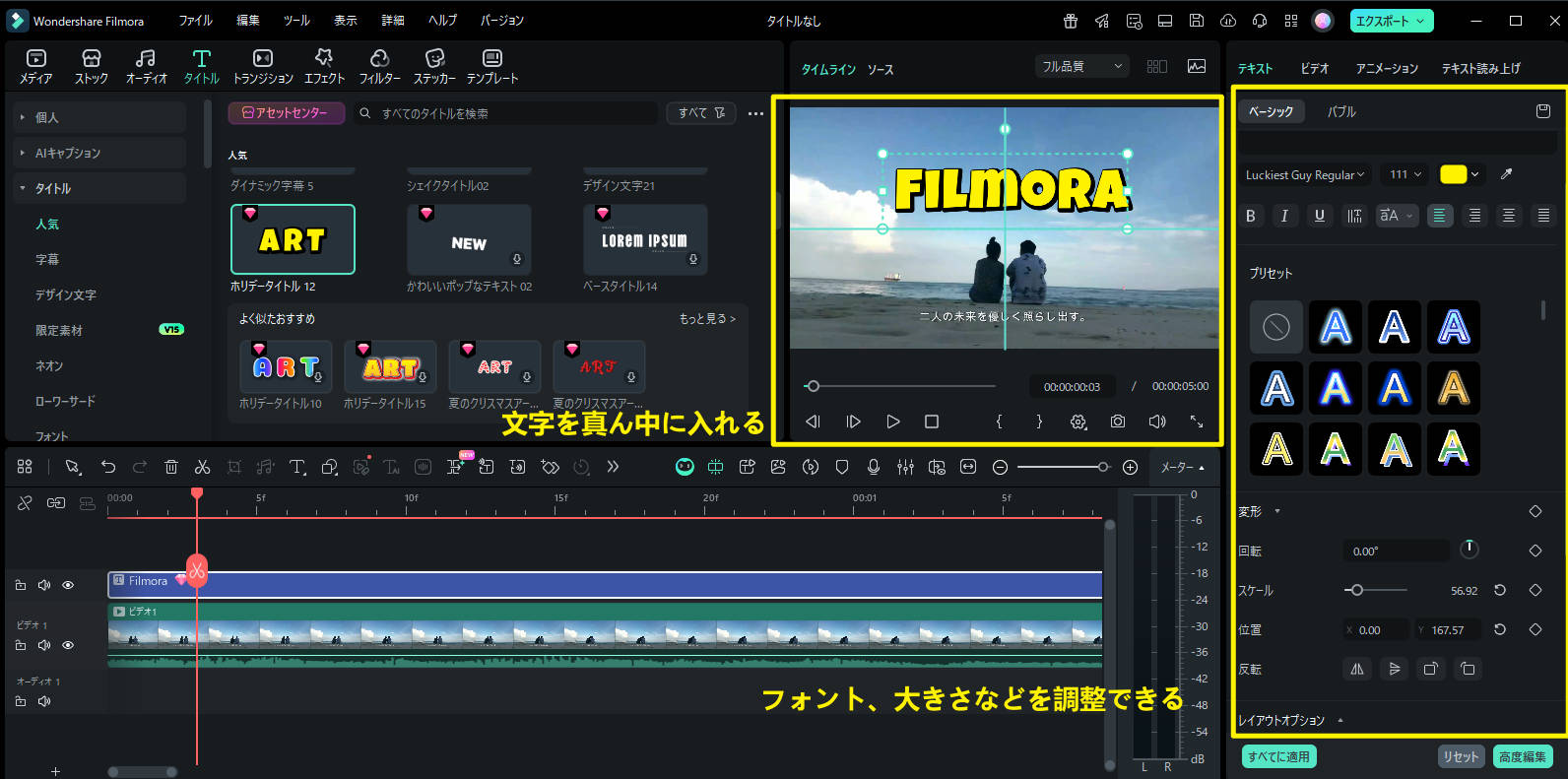Play the preview video
Viewport: 1568px width, 779px height.
pos(893,422)
